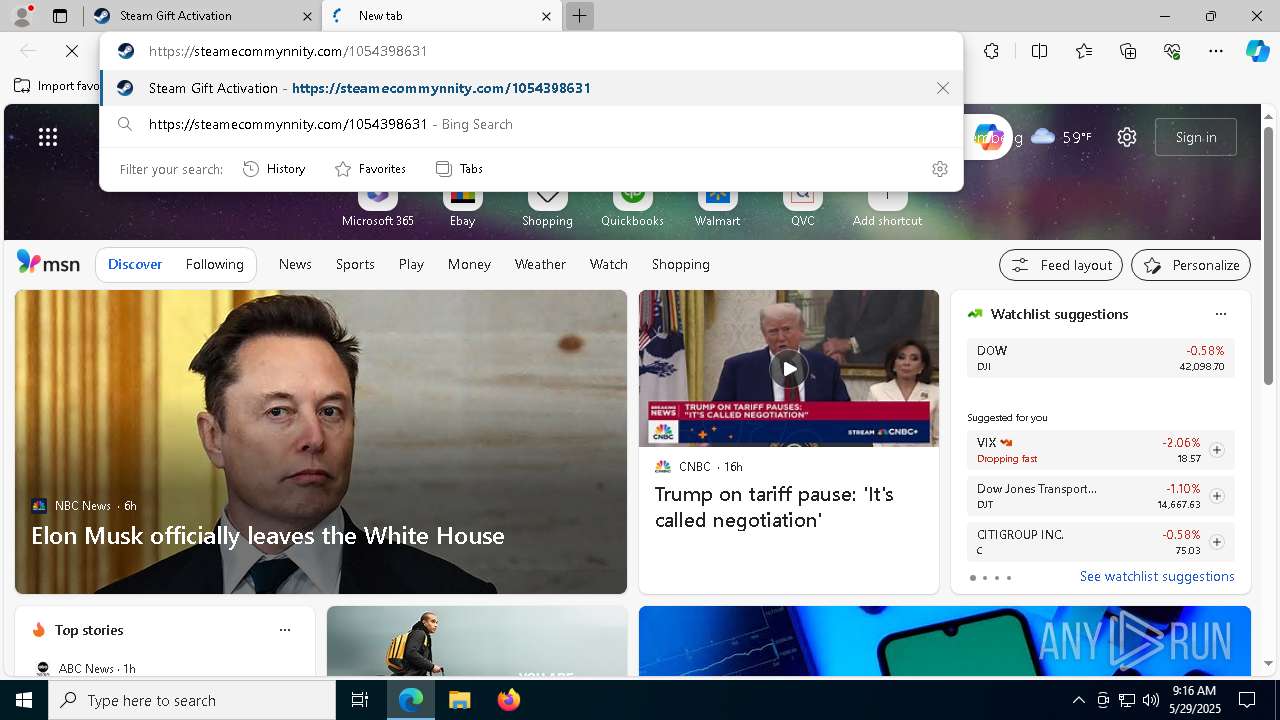Open the Sports menu item
Viewport: 1280px width, 720px height.
tap(355, 264)
